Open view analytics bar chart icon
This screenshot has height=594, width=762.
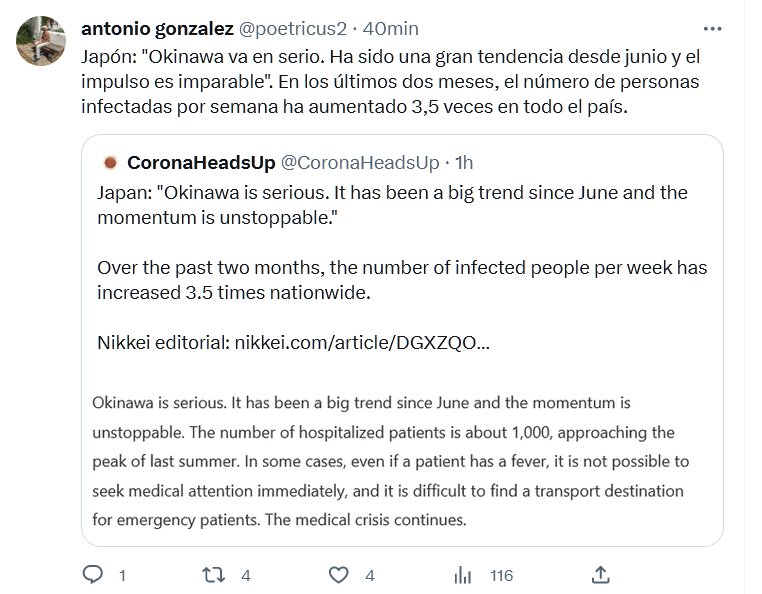point(463,575)
